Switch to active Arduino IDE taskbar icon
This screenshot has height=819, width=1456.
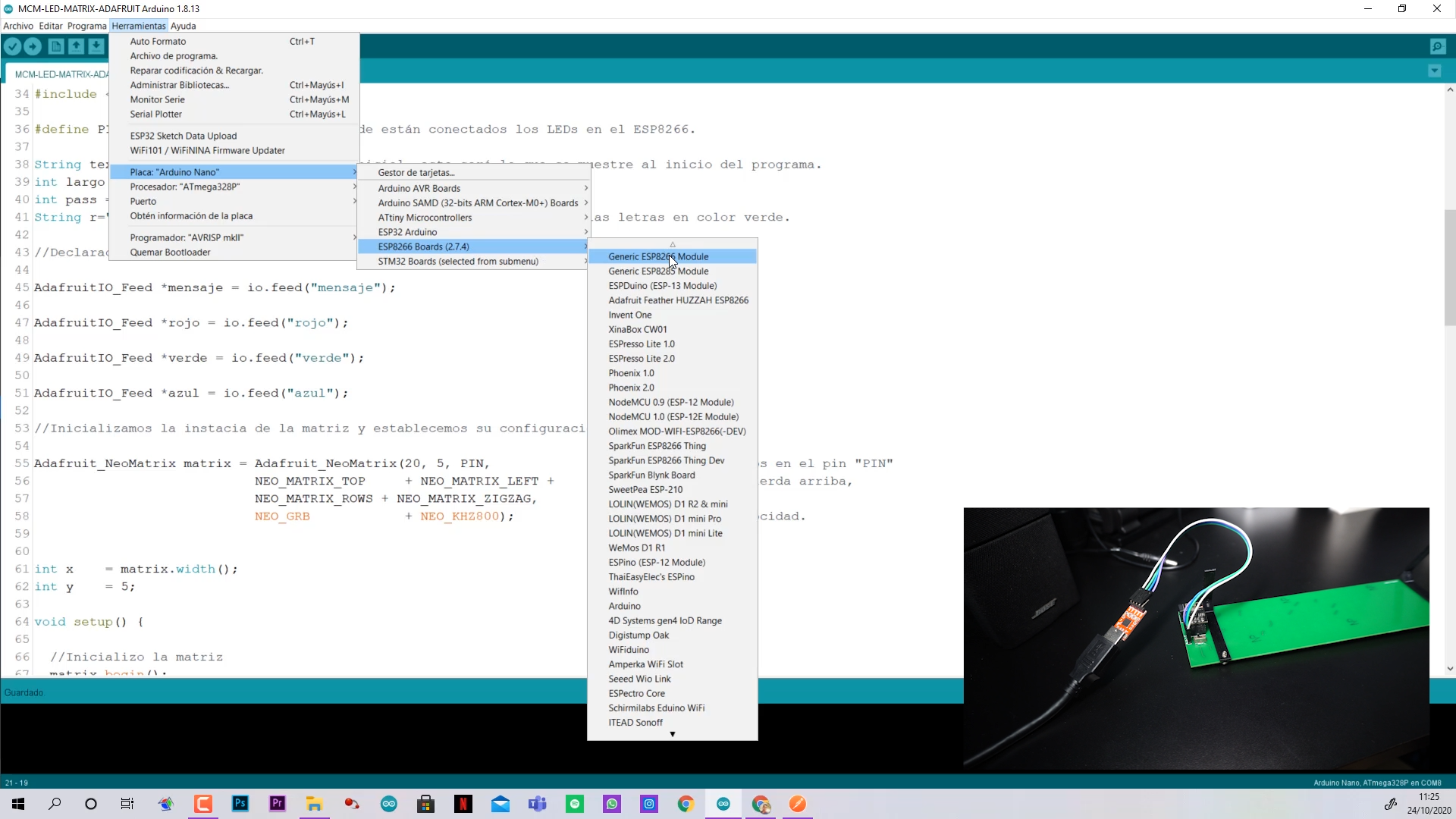(723, 804)
